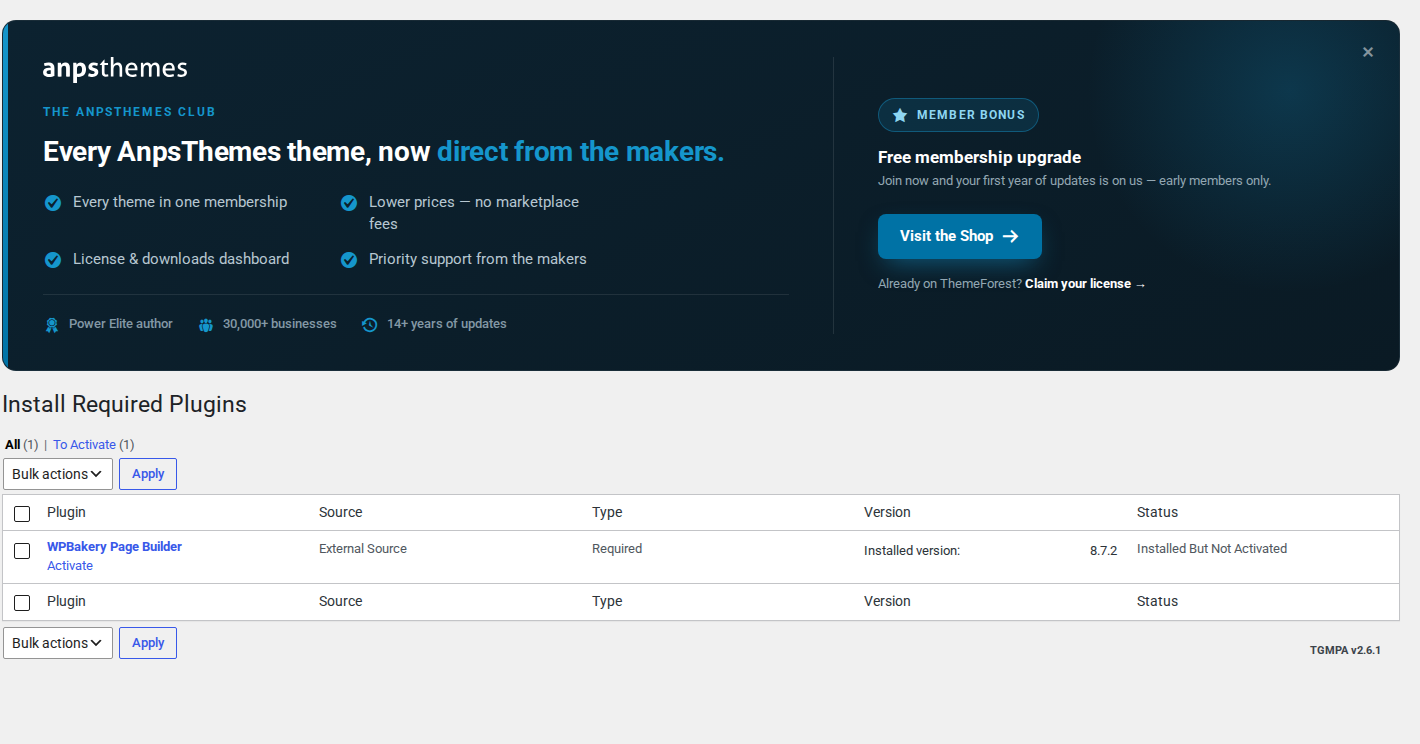Click the Required type cell
1420x744 pixels.
coord(617,549)
